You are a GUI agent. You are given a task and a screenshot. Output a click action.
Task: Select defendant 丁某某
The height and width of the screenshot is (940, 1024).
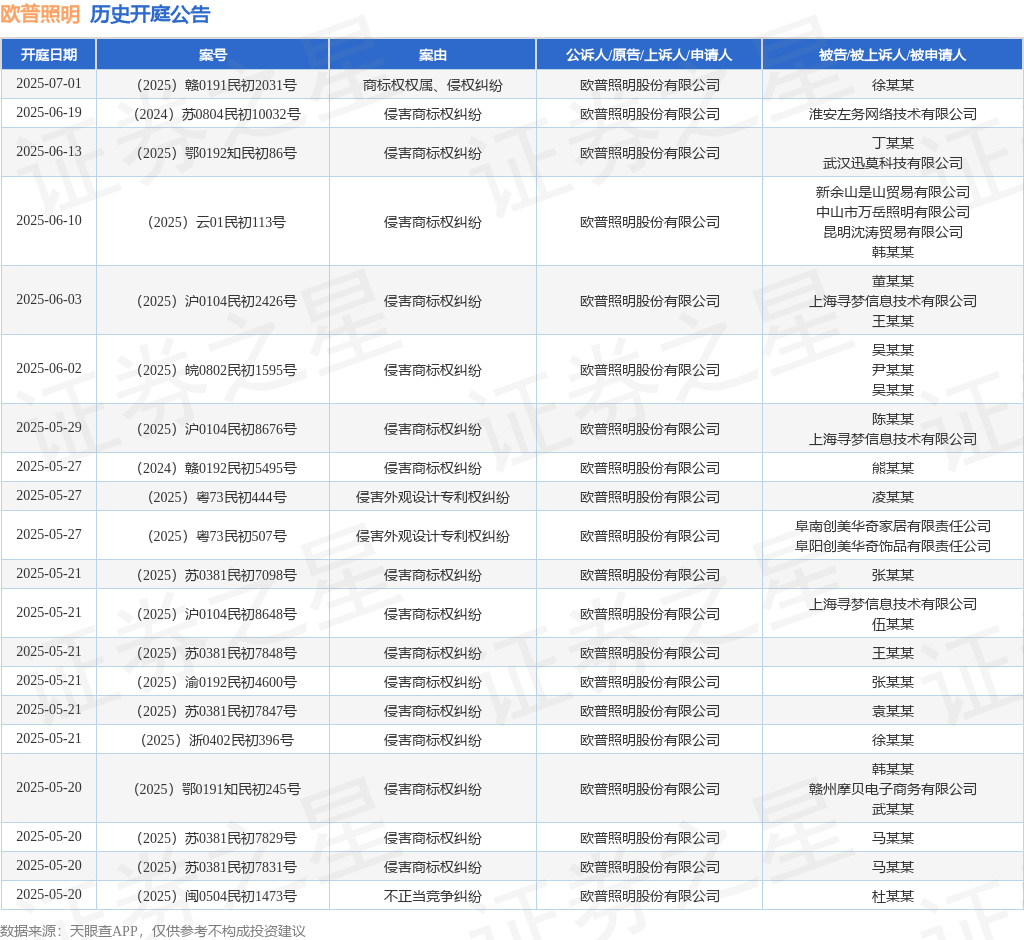pos(893,143)
